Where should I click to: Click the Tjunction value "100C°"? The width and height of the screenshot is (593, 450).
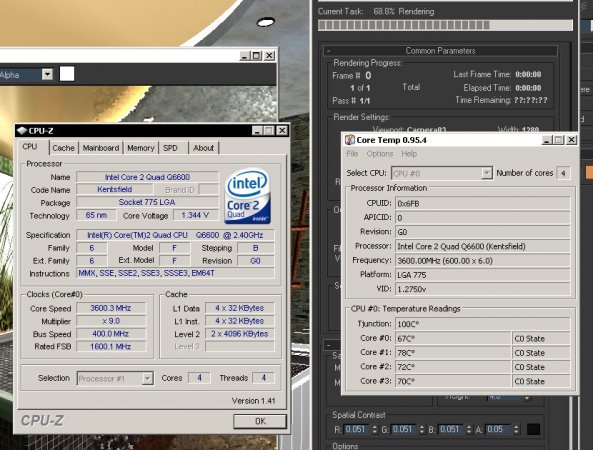483,324
